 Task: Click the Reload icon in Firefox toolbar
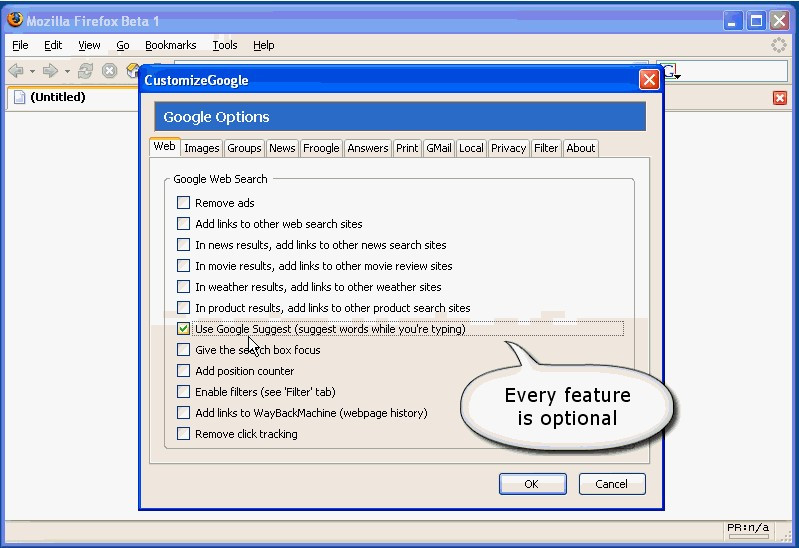[x=85, y=70]
